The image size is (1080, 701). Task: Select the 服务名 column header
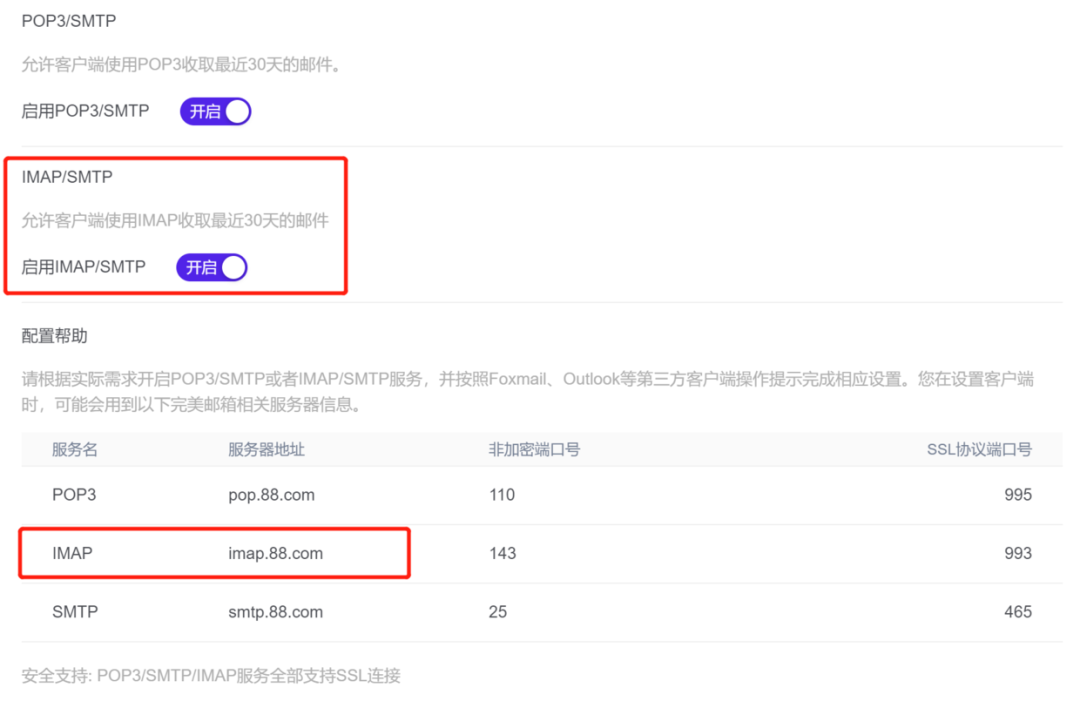[x=73, y=450]
